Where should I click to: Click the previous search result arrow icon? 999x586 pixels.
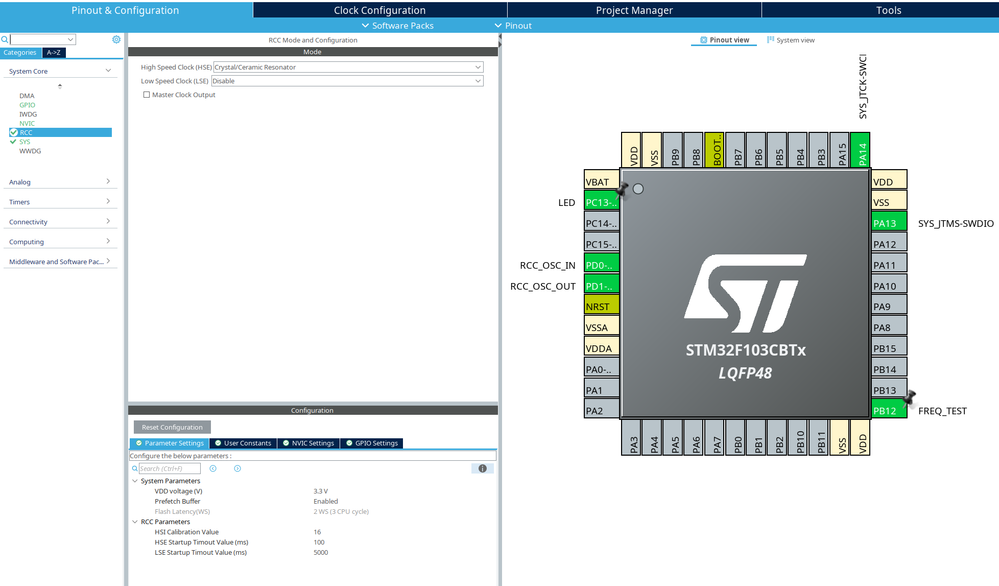(213, 468)
